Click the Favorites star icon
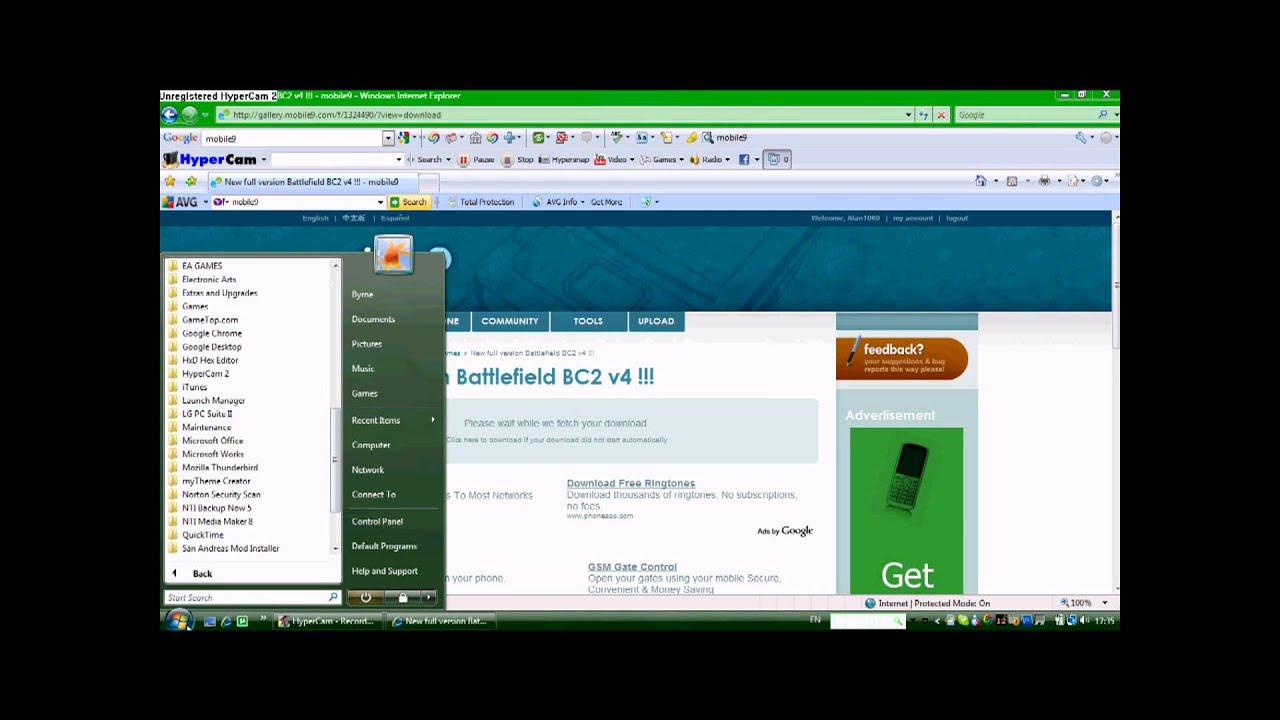 coord(170,181)
